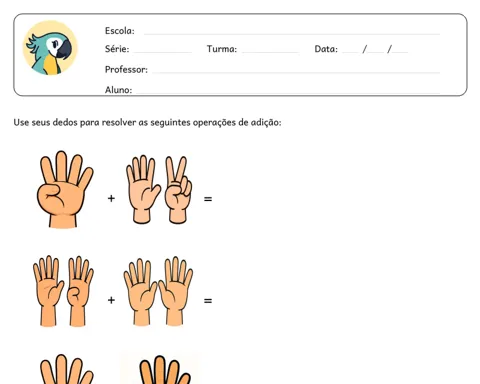Image resolution: width=480 pixels, height=384 pixels.
Task: Click the bottom-left partially visible hand
Action: [67, 369]
